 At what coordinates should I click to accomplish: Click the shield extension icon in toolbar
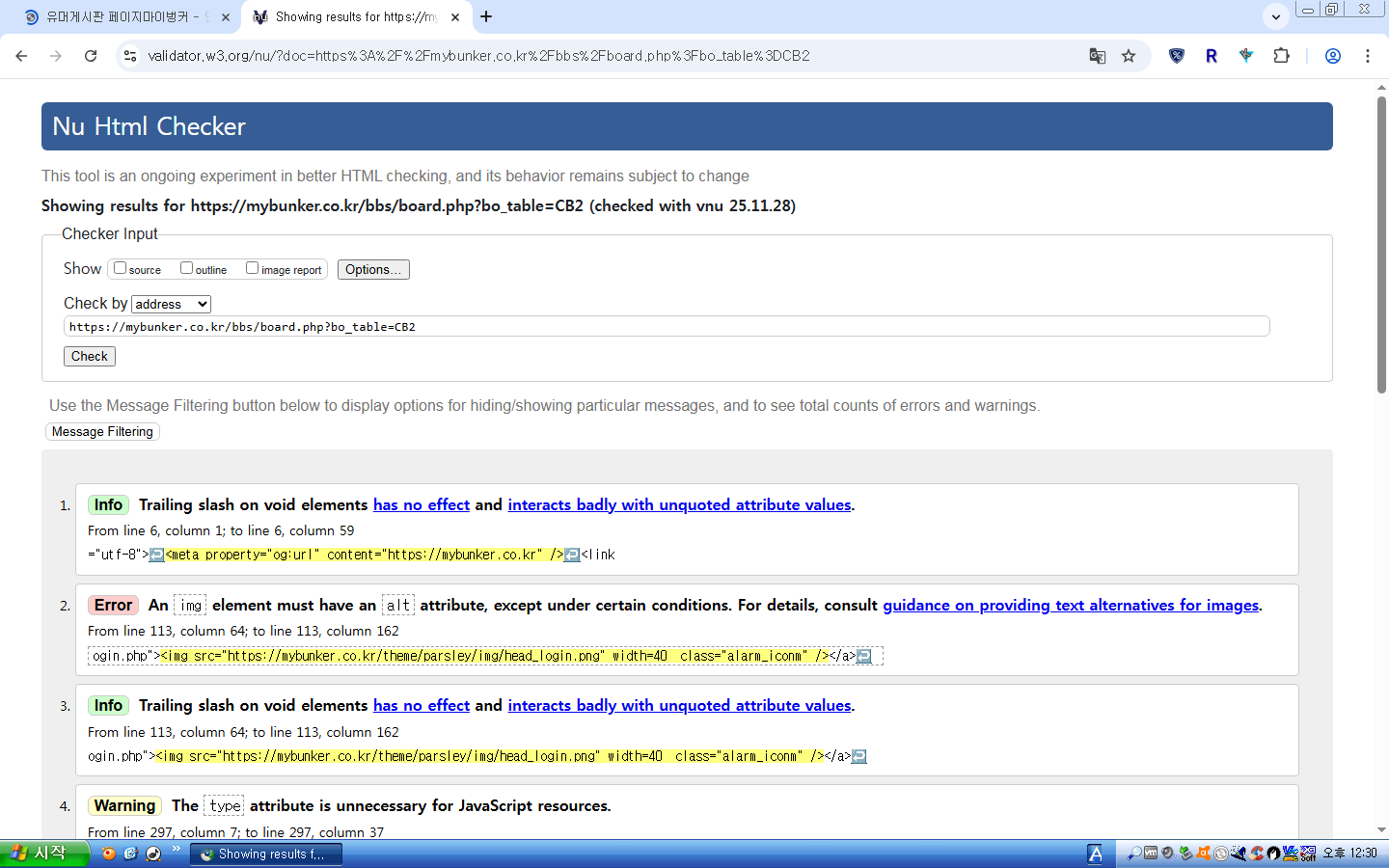1176,56
